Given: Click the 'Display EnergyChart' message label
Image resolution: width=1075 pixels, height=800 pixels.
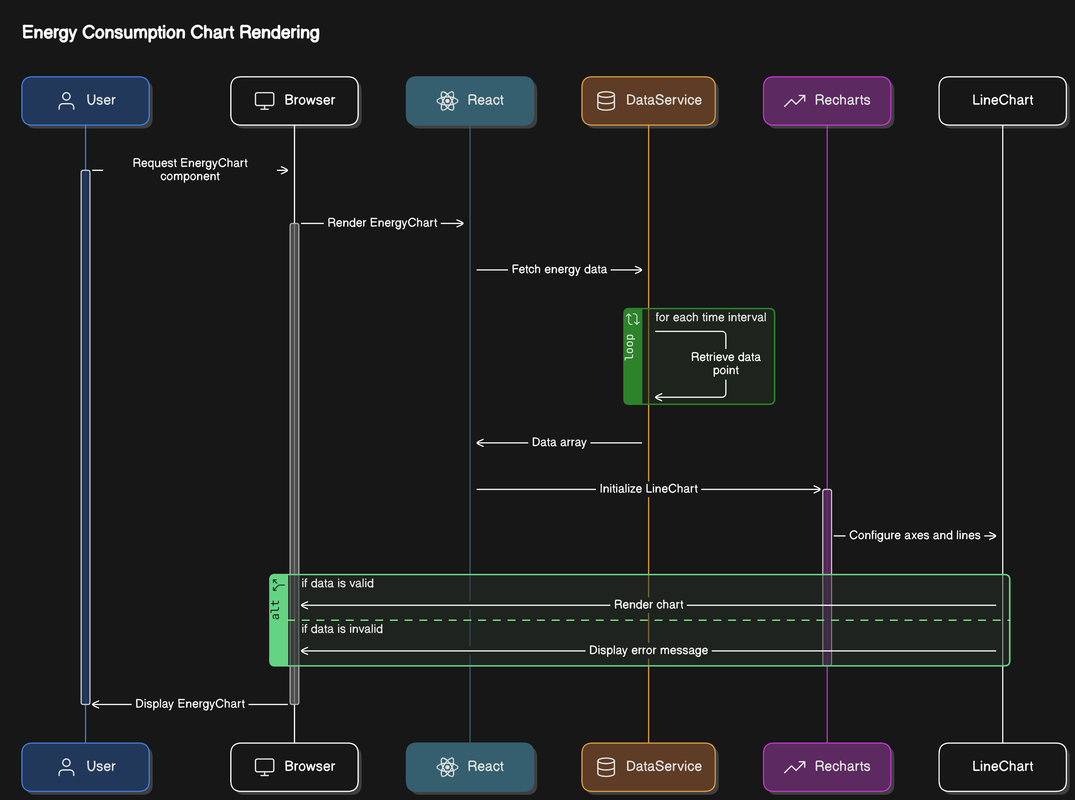Looking at the screenshot, I should click(190, 704).
